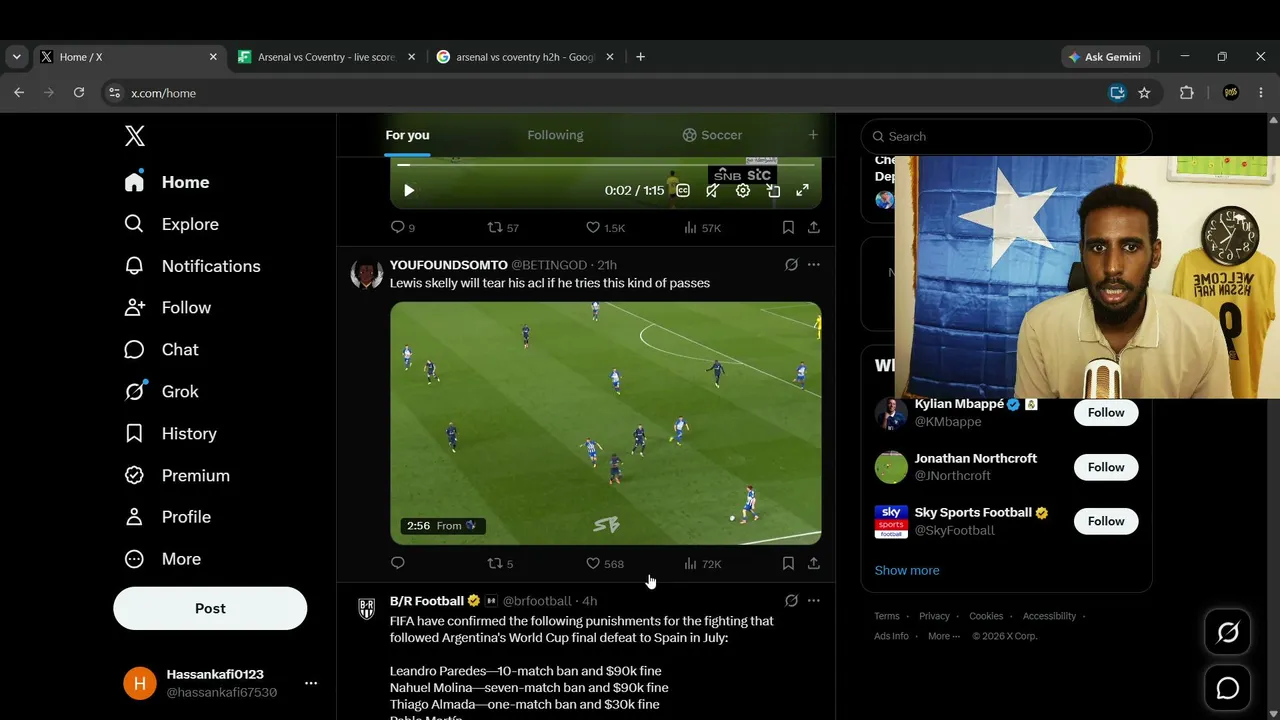The height and width of the screenshot is (720, 1280).
Task: Expand the video to fullscreen
Action: click(x=802, y=190)
